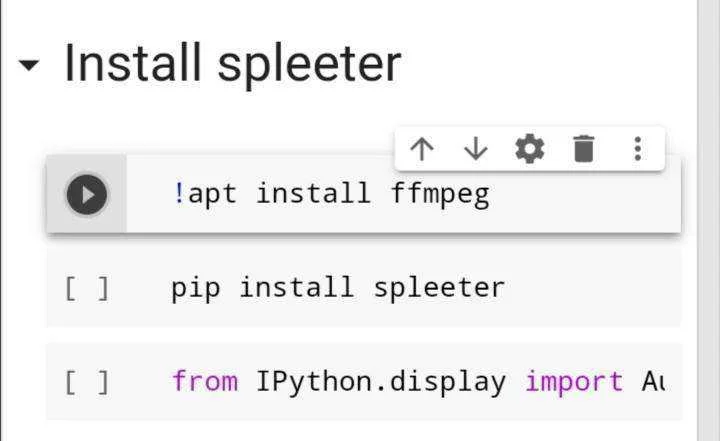Run the IPython.display import cell

pyautogui.click(x=87, y=382)
